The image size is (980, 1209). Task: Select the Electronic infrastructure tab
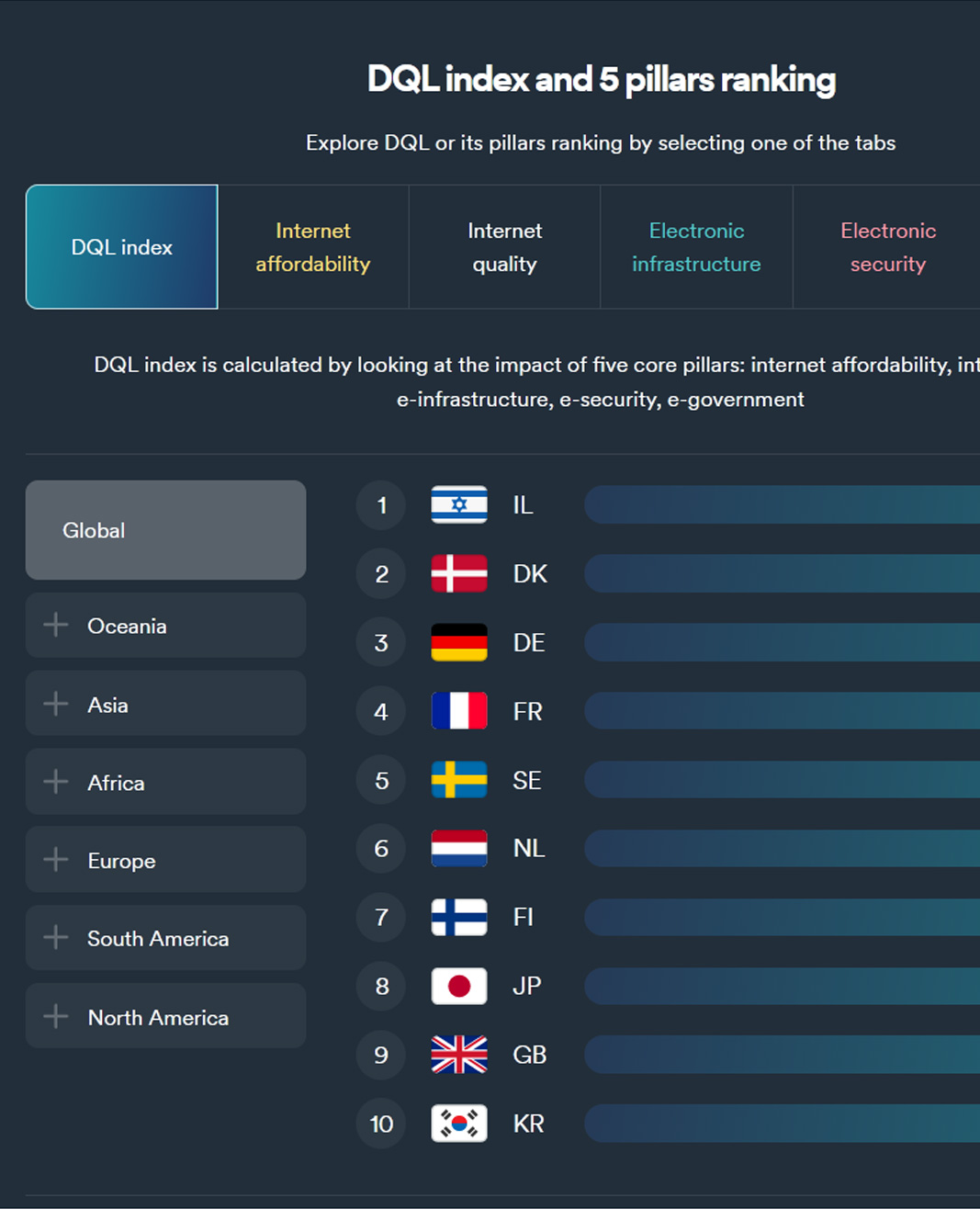pyautogui.click(x=696, y=247)
